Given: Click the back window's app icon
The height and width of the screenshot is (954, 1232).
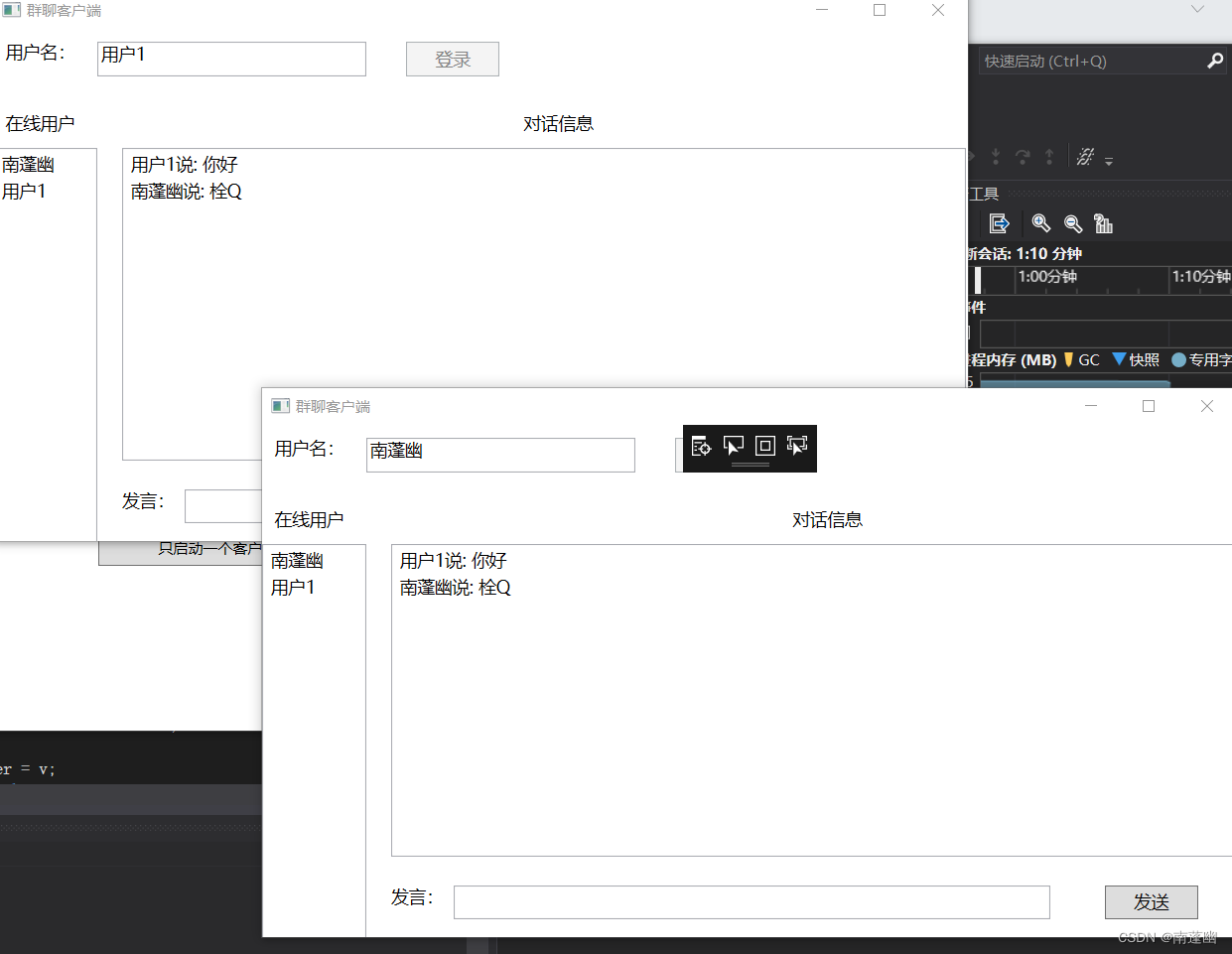Looking at the screenshot, I should pos(12,10).
